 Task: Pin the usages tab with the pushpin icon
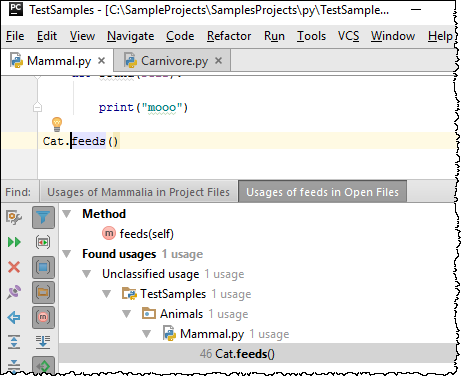coord(14,292)
